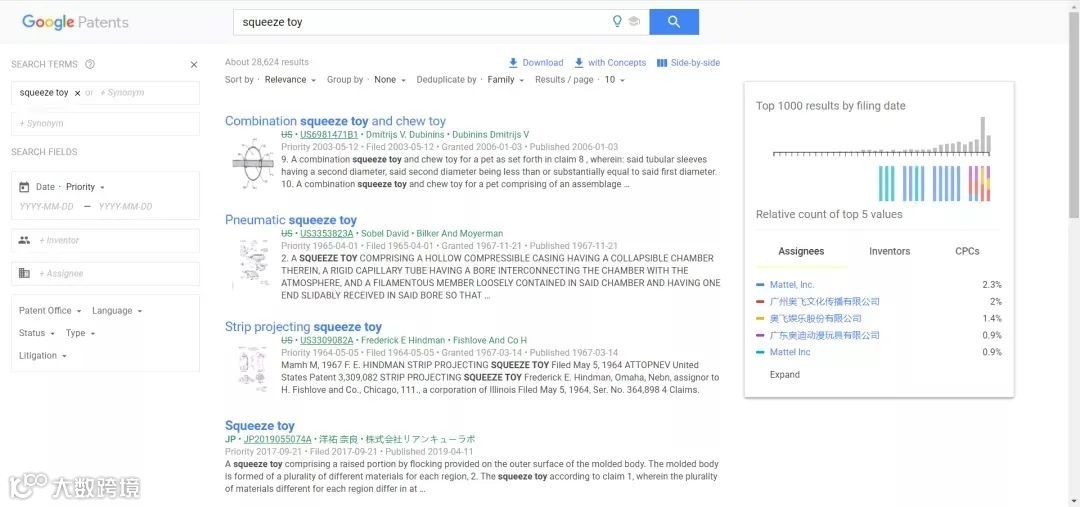This screenshot has height=507, width=1080.
Task: Click patent number US3353823A
Action: 326,234
